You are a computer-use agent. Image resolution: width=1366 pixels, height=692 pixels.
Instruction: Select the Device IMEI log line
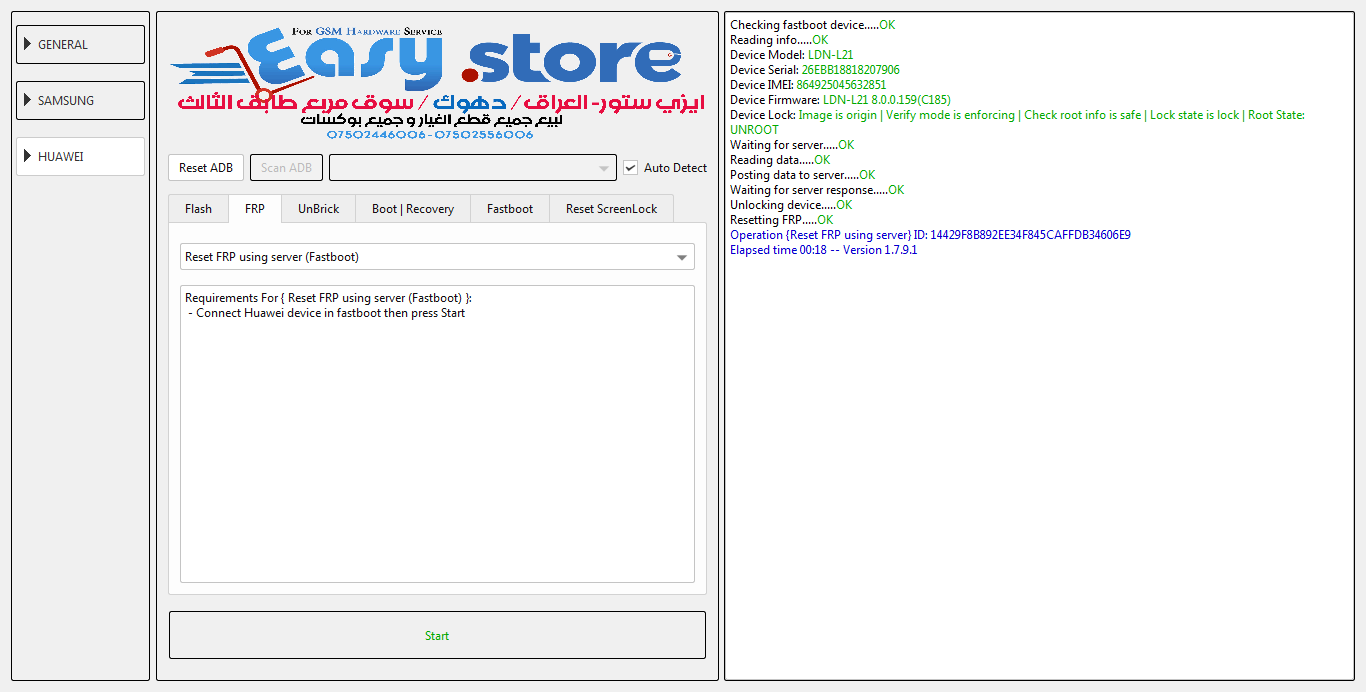[x=808, y=85]
